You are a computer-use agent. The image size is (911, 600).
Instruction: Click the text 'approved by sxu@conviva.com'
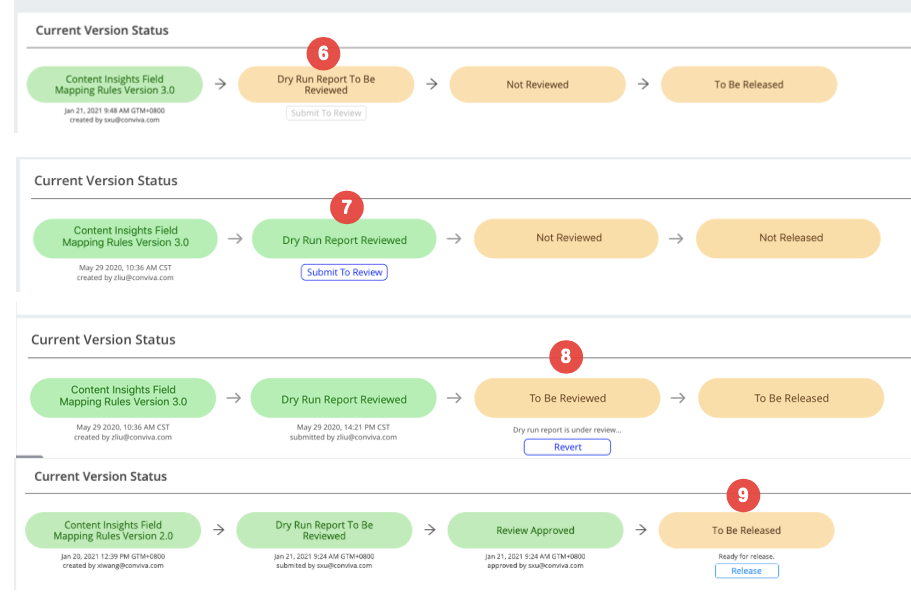pyautogui.click(x=535, y=566)
